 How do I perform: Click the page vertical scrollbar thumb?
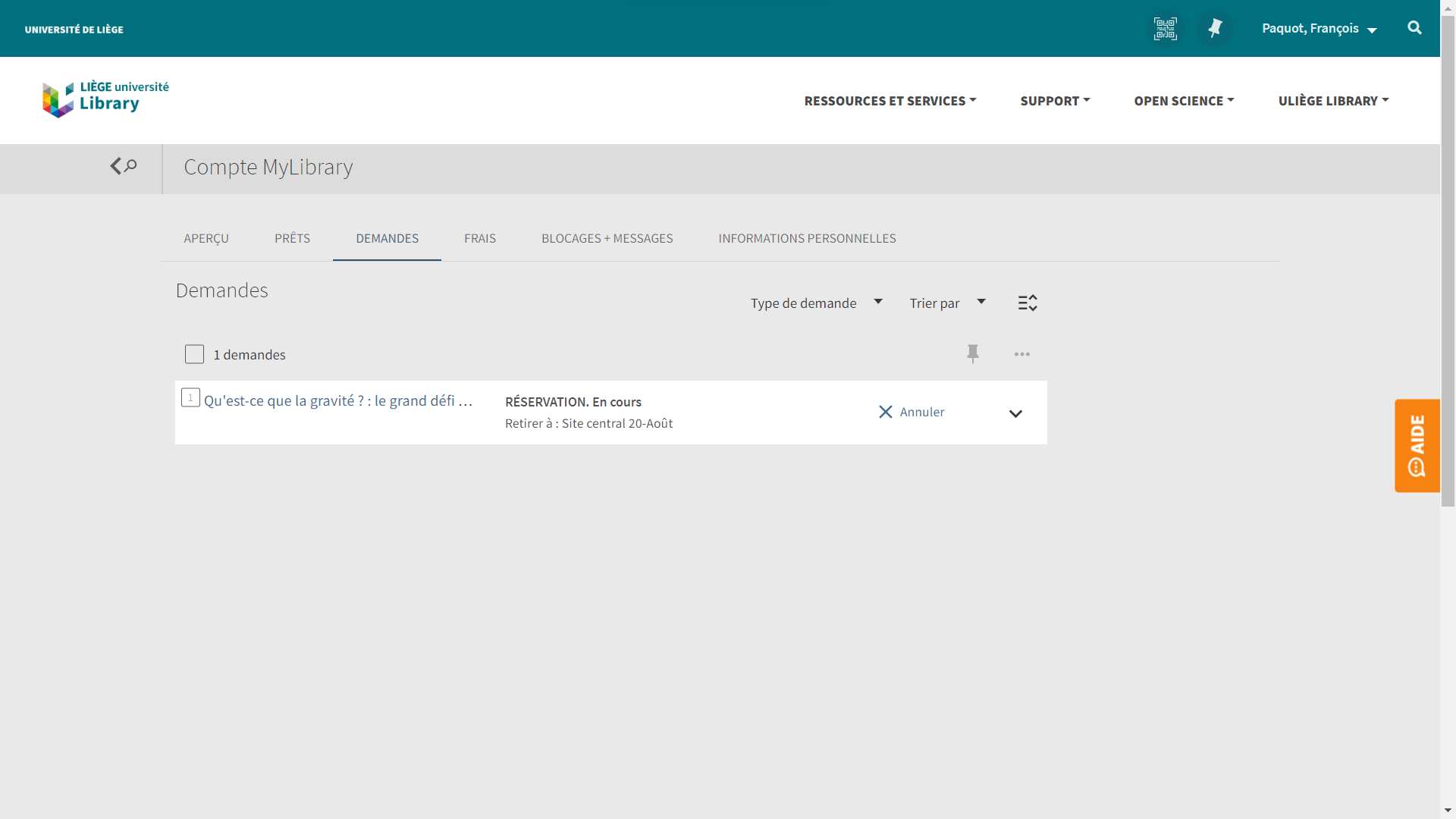[1448, 262]
